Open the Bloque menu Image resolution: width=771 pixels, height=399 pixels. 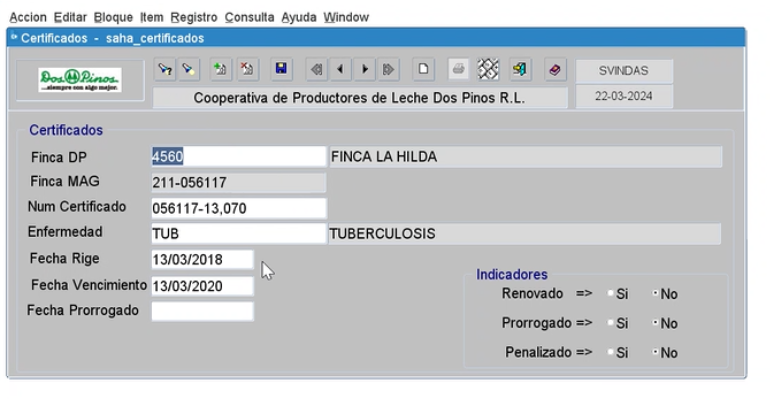coord(114,17)
